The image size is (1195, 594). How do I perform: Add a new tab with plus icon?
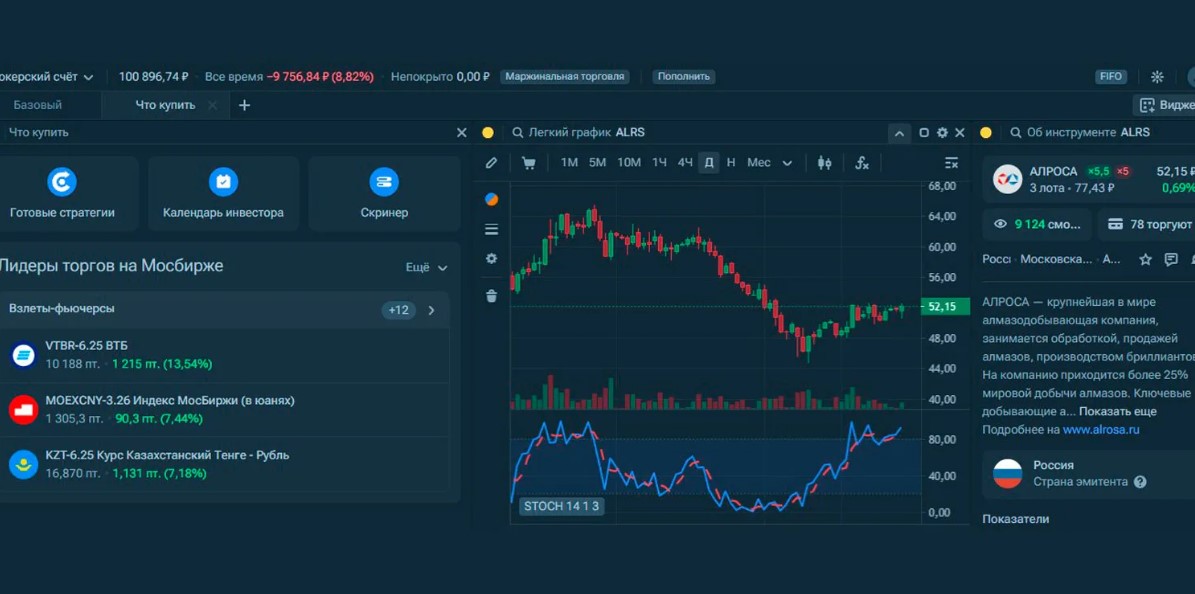coord(244,105)
